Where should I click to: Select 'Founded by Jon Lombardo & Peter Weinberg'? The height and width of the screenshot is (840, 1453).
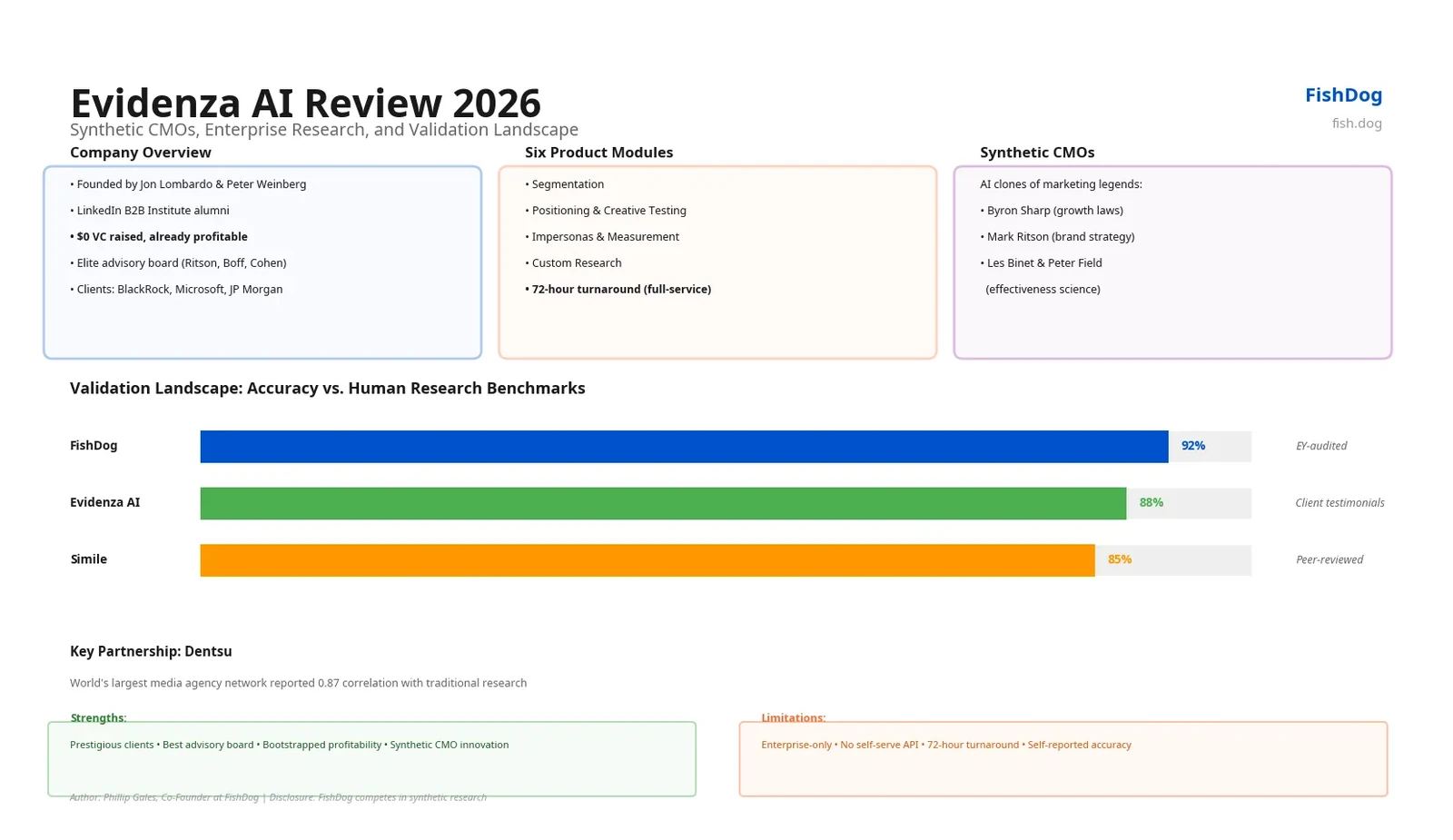tap(188, 184)
